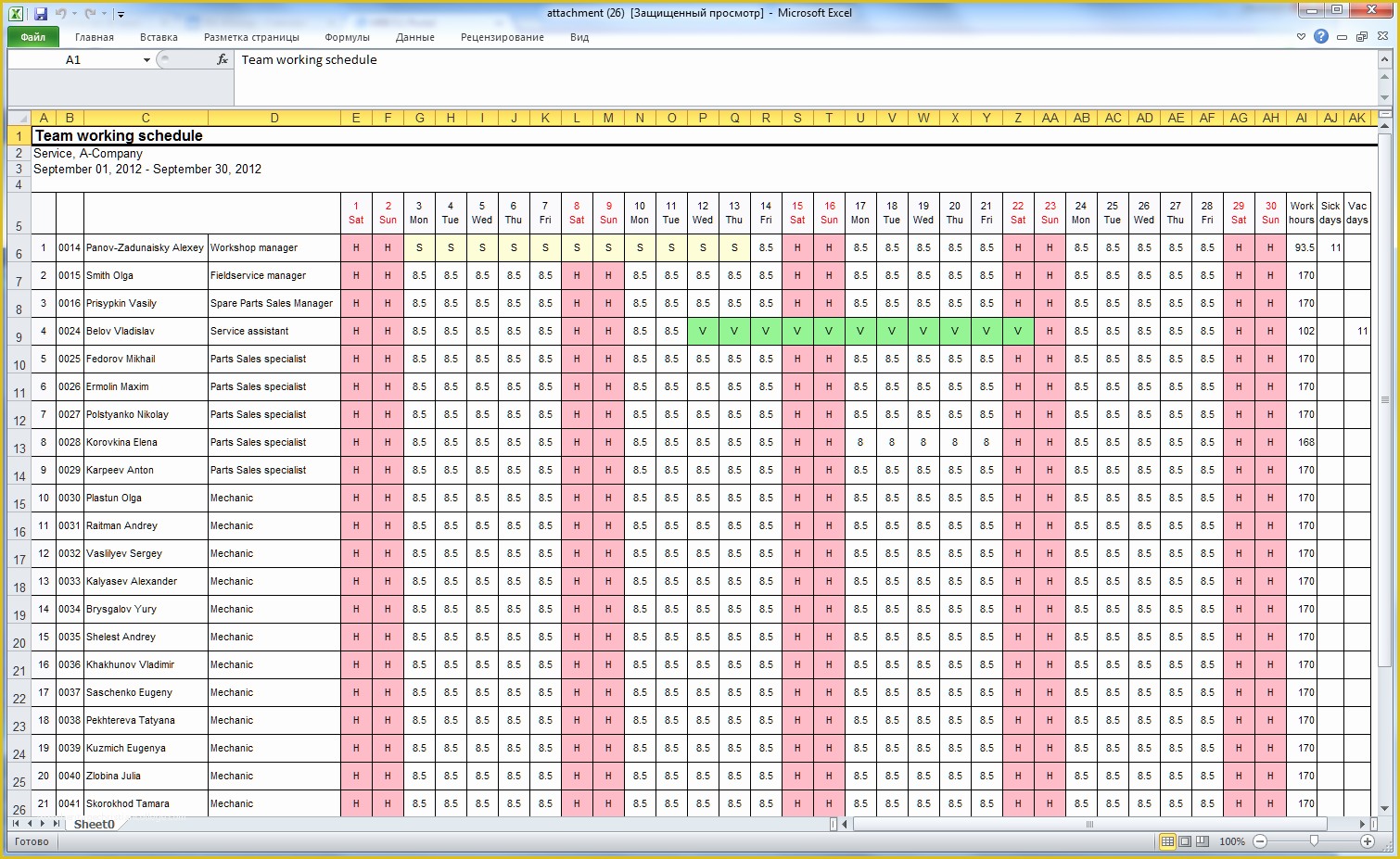Image resolution: width=1400 pixels, height=859 pixels.
Task: Close the workbook window with inner X
Action: pyautogui.click(x=1381, y=37)
